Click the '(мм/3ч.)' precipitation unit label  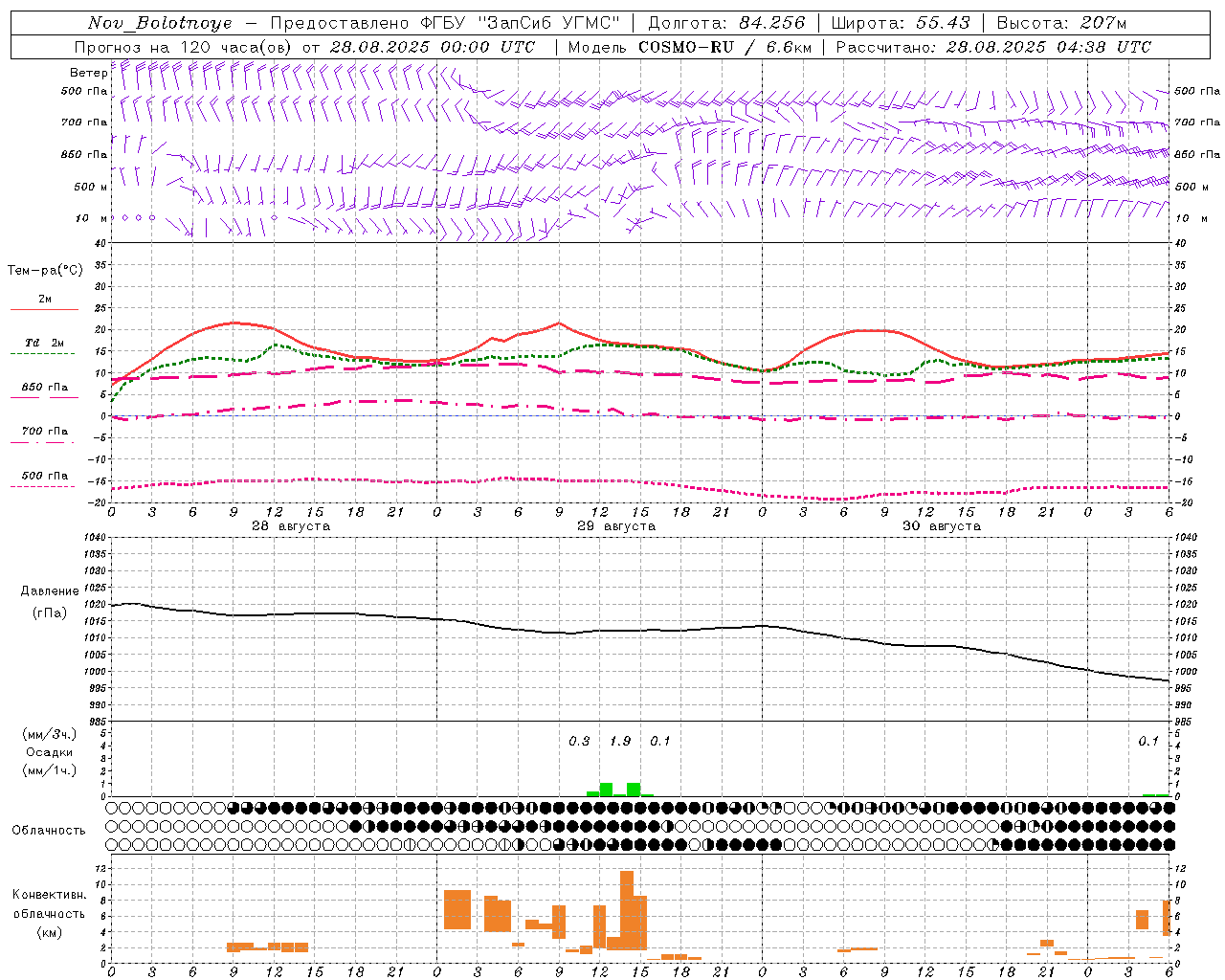tap(50, 734)
